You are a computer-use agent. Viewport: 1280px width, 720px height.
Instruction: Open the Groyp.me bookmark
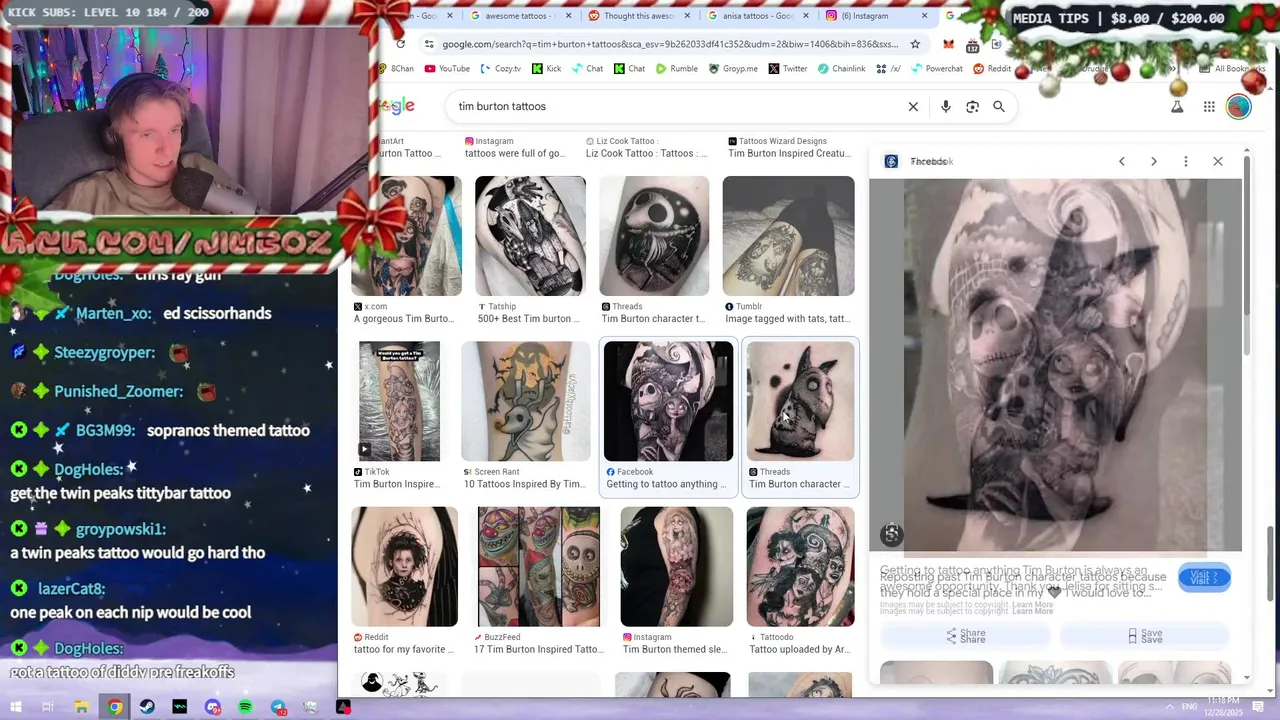733,69
